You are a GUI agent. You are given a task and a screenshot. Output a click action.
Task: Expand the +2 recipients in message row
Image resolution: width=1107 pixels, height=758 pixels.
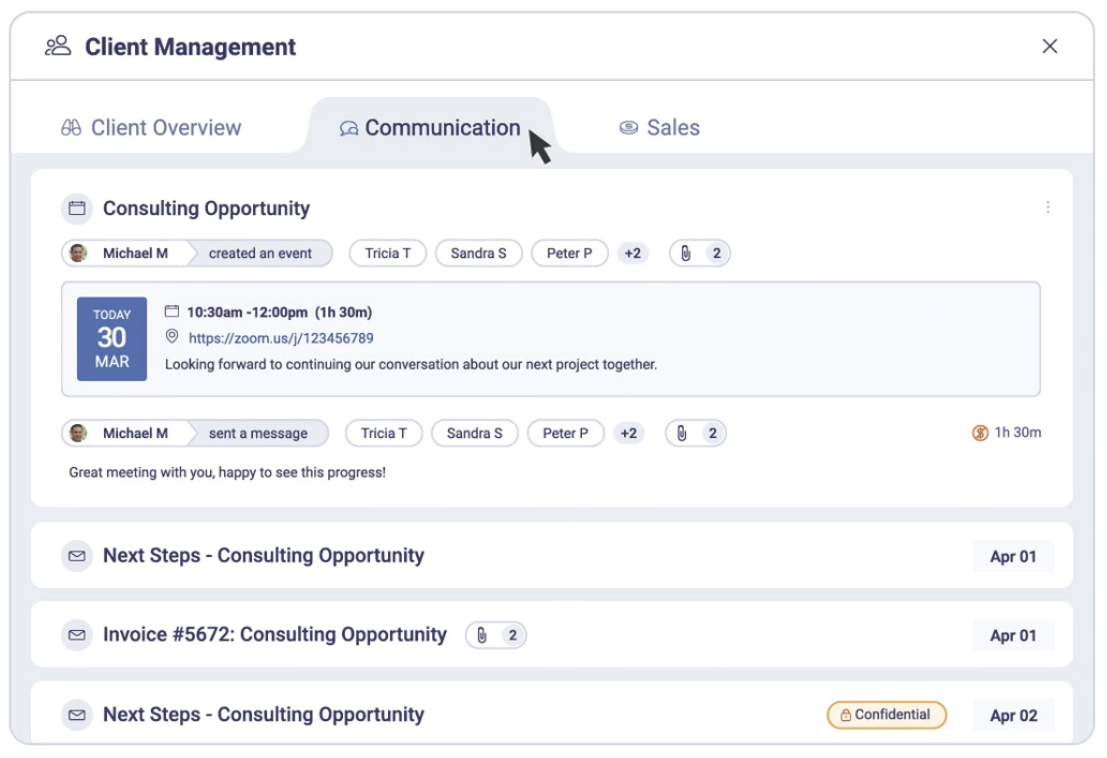(628, 433)
